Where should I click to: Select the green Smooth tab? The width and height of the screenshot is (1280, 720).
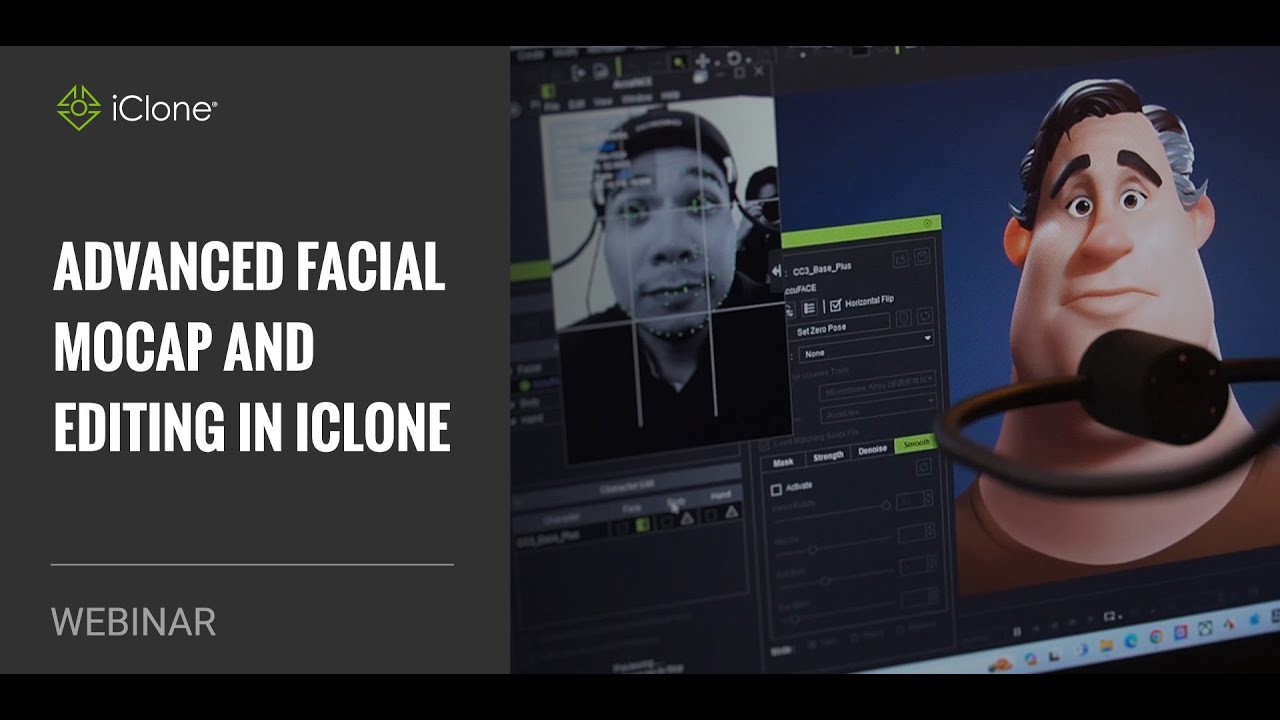point(916,444)
